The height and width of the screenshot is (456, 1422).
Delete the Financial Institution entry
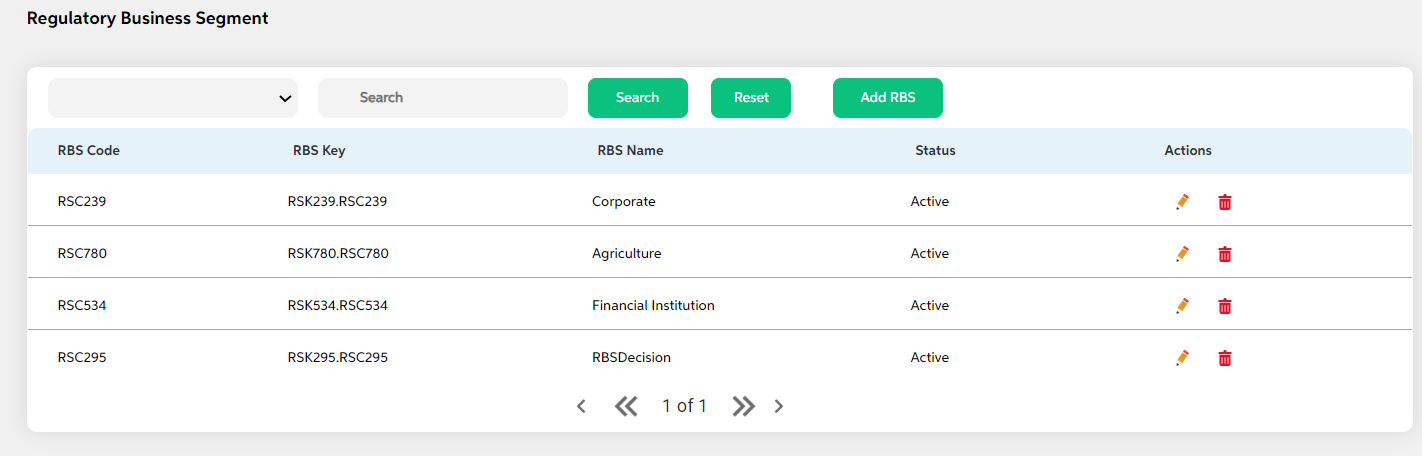click(1225, 306)
